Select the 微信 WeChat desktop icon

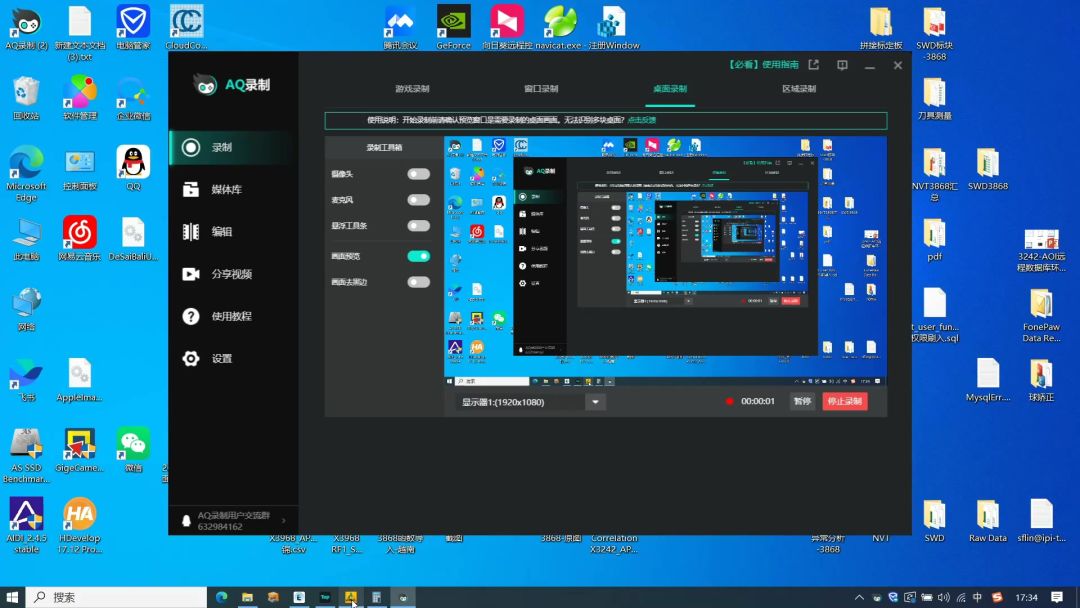coord(133,450)
